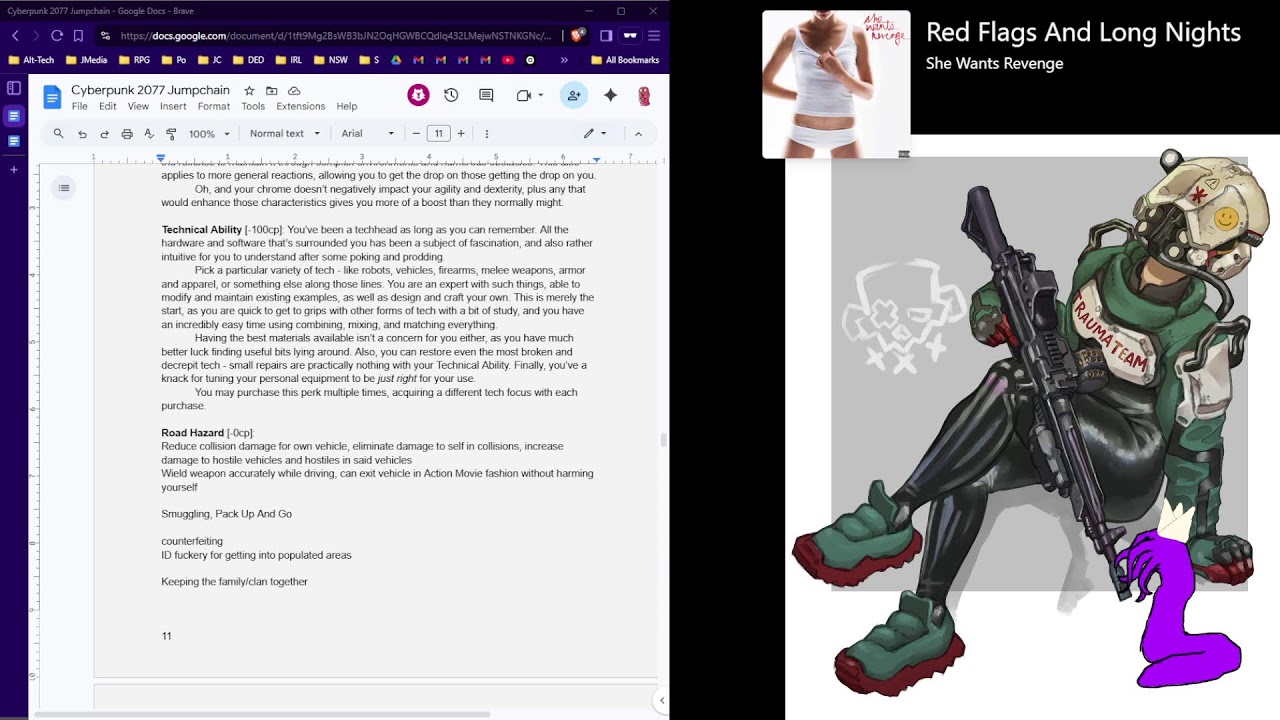Open the Tools menu

click(x=253, y=106)
